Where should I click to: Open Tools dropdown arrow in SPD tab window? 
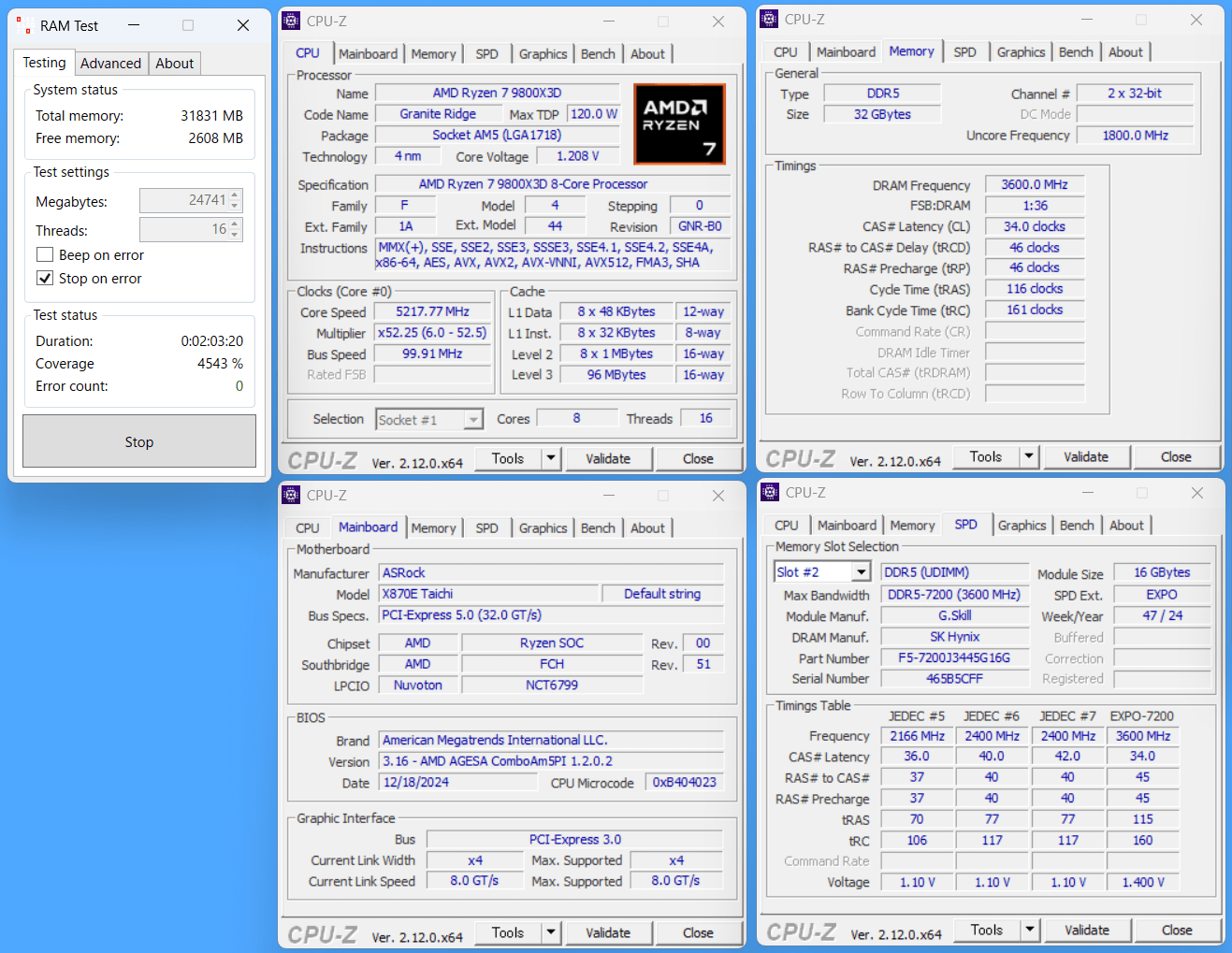pyautogui.click(x=1030, y=930)
